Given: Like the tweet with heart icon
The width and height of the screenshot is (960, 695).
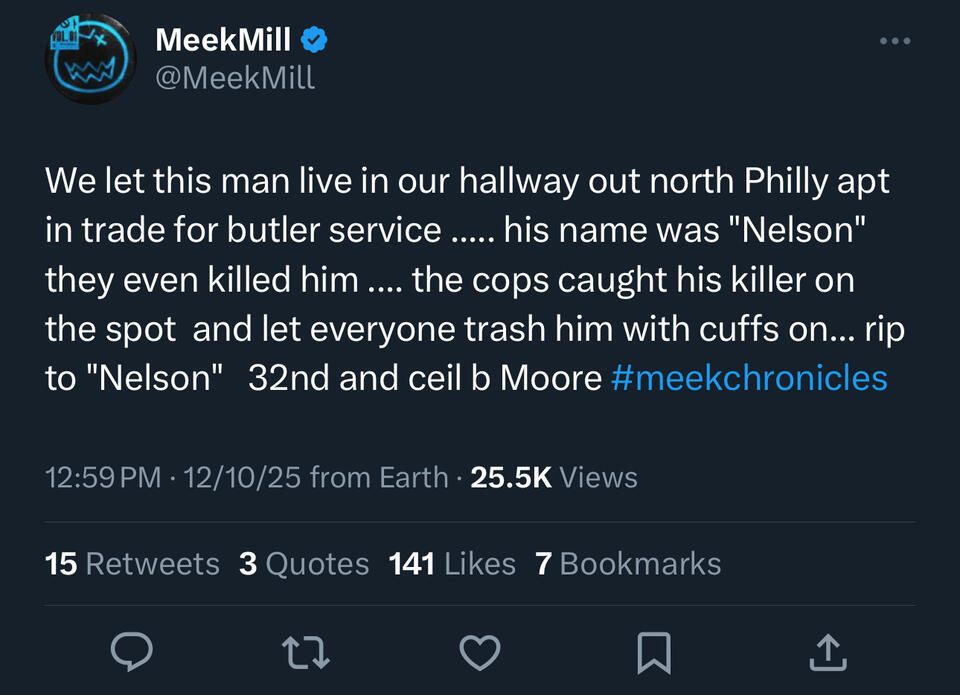Looking at the screenshot, I should pos(480,653).
